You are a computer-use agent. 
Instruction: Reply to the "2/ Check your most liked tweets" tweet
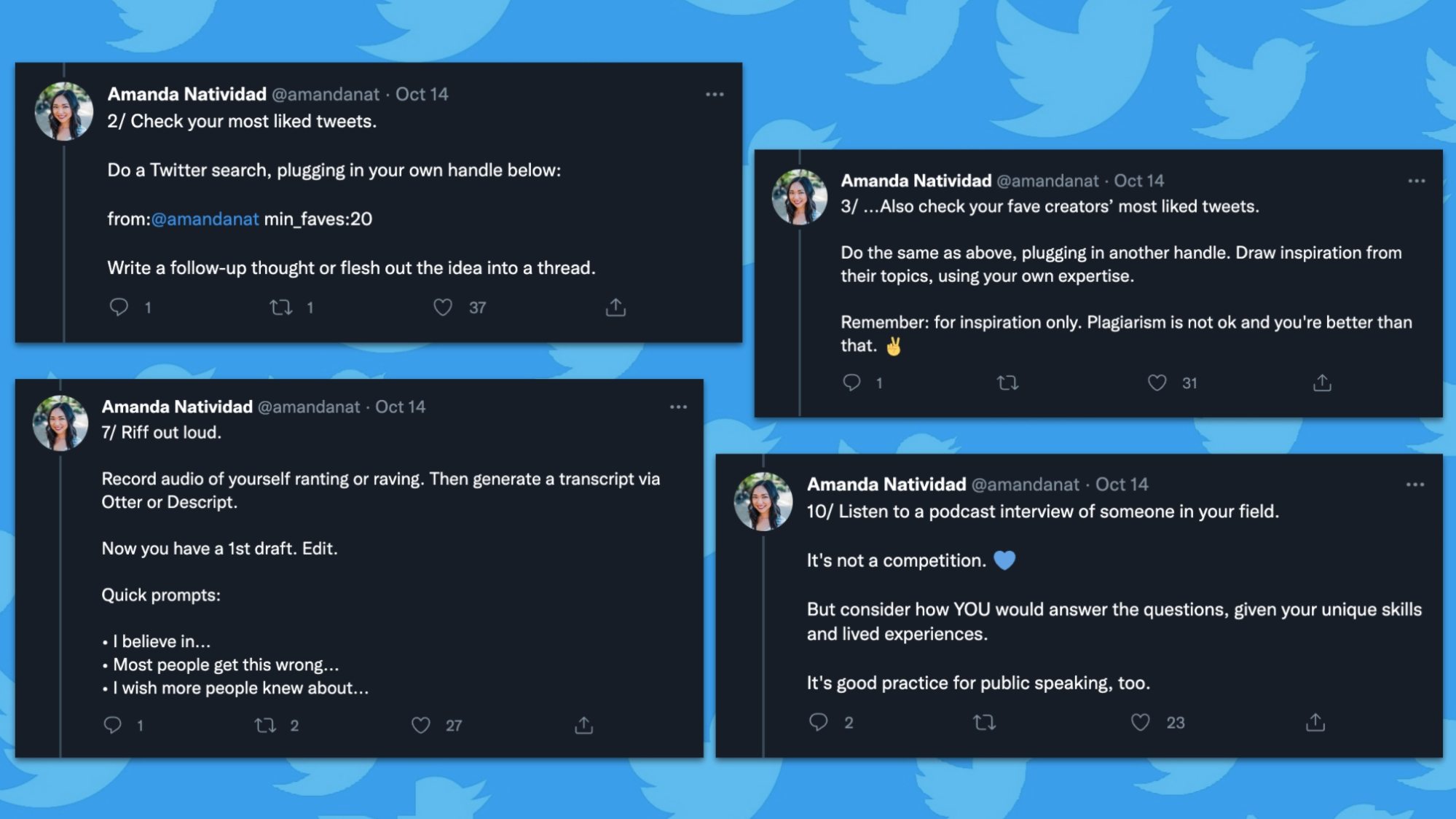pos(119,307)
